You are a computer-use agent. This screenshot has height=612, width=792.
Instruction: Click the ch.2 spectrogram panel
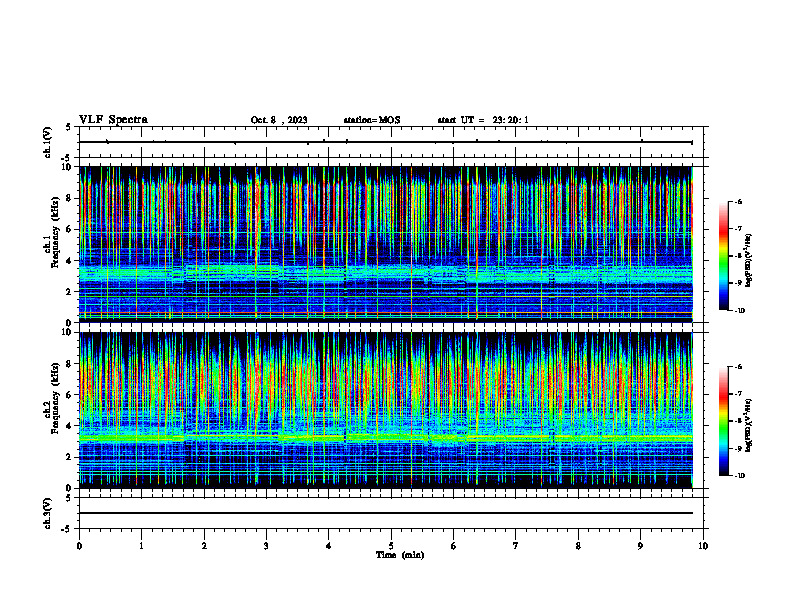[x=386, y=410]
